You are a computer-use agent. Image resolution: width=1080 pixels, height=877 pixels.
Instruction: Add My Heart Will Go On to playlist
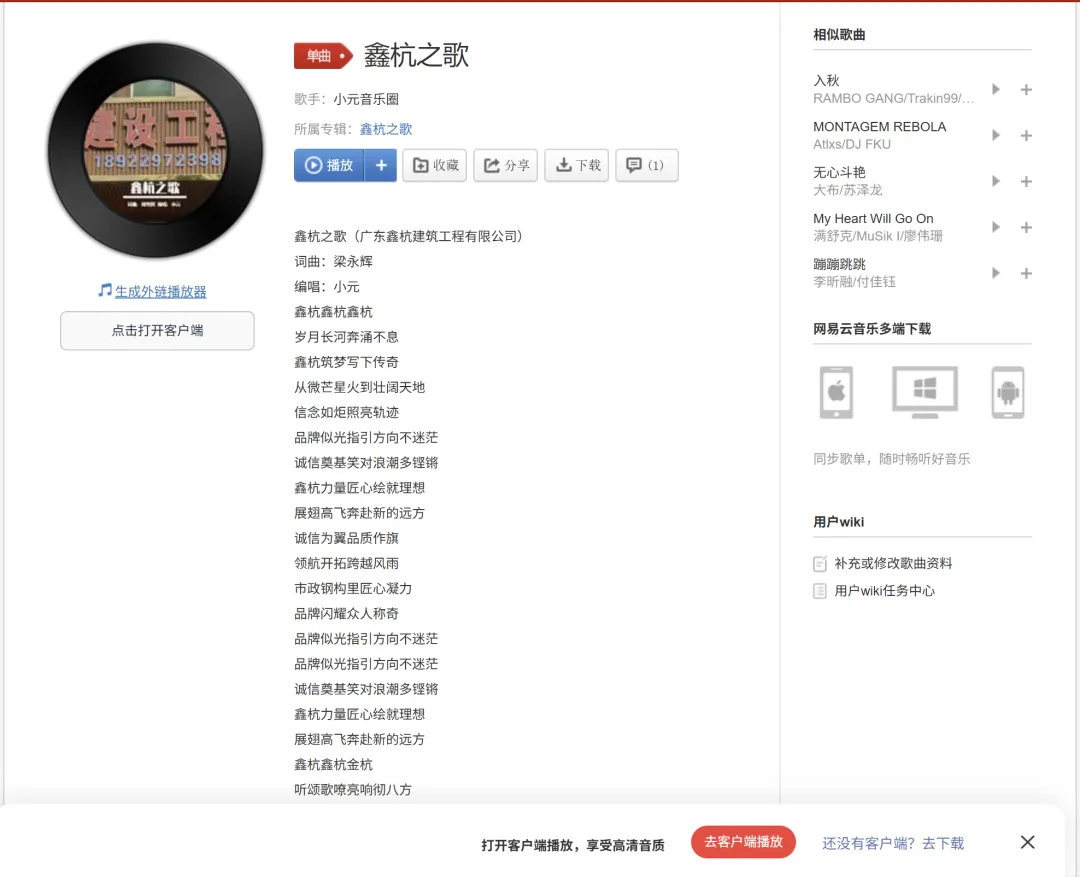coord(1026,227)
